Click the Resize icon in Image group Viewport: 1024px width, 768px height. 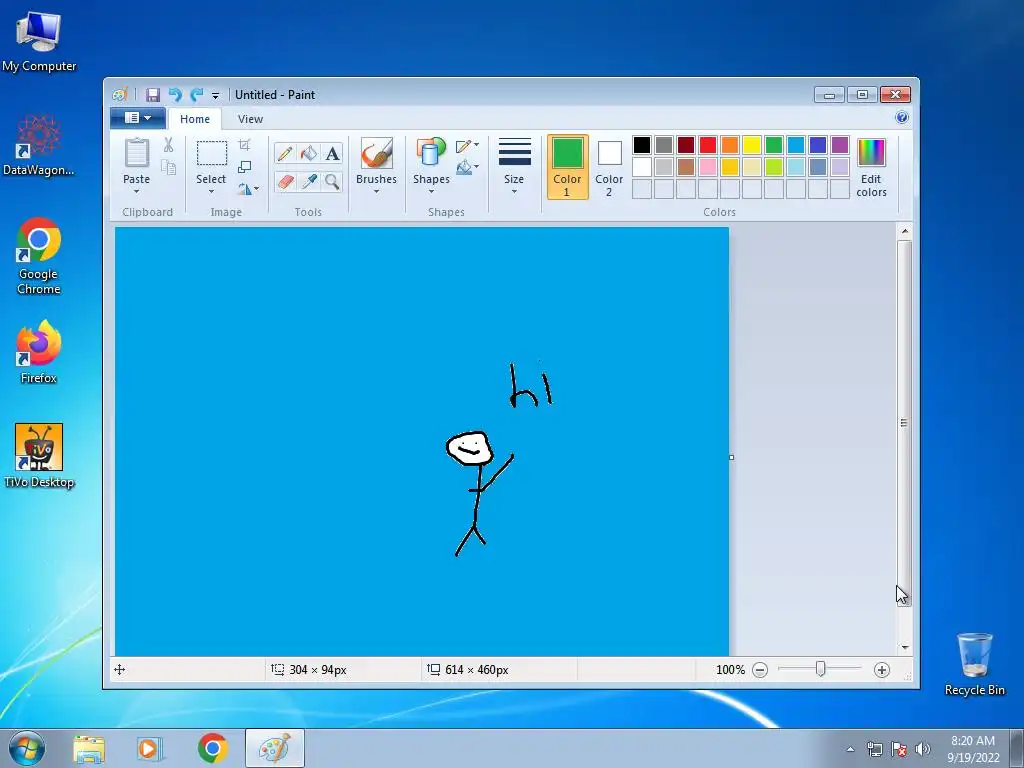click(x=244, y=167)
